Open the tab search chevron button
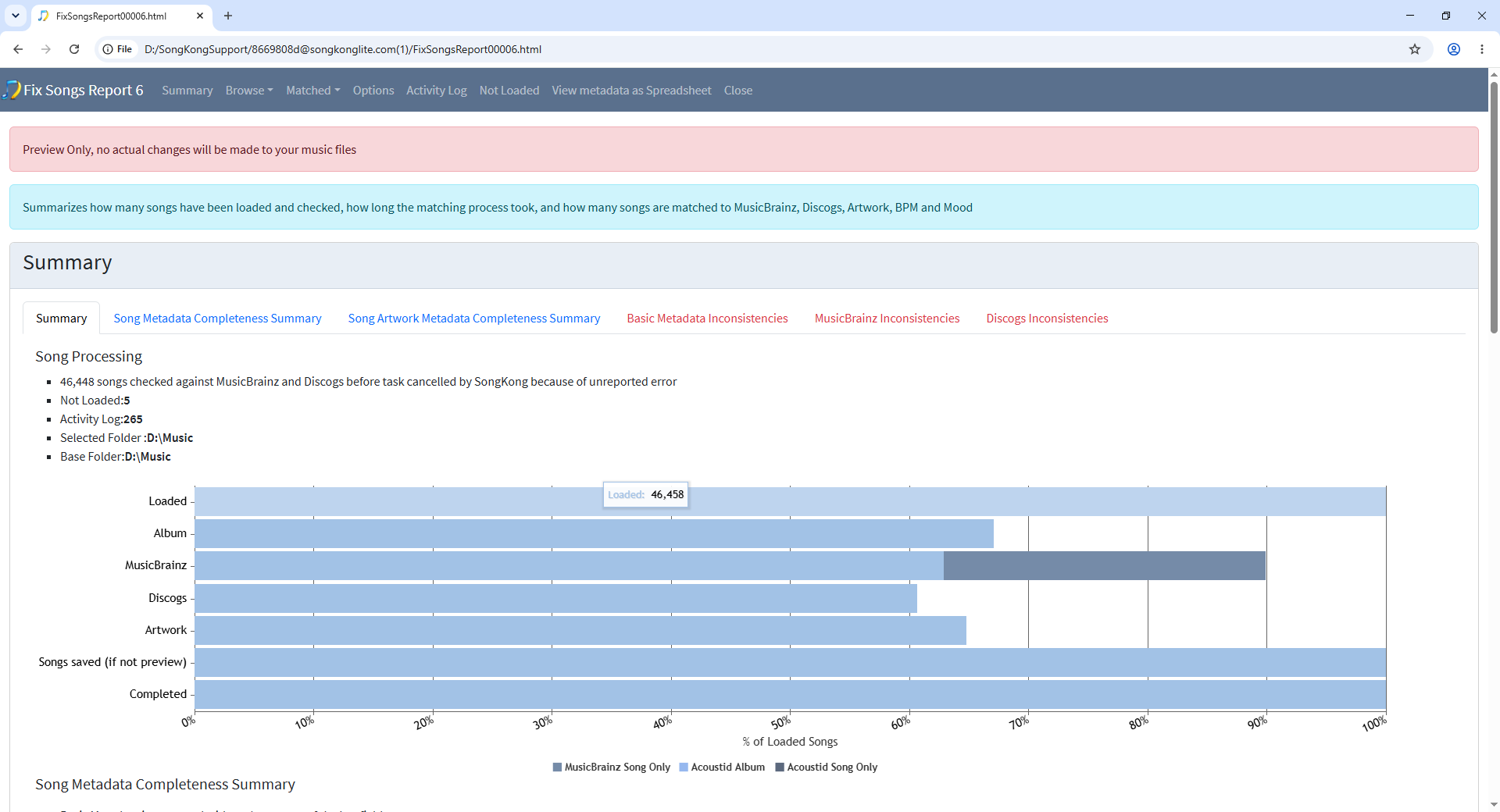The height and width of the screenshot is (812, 1500). pos(16,16)
